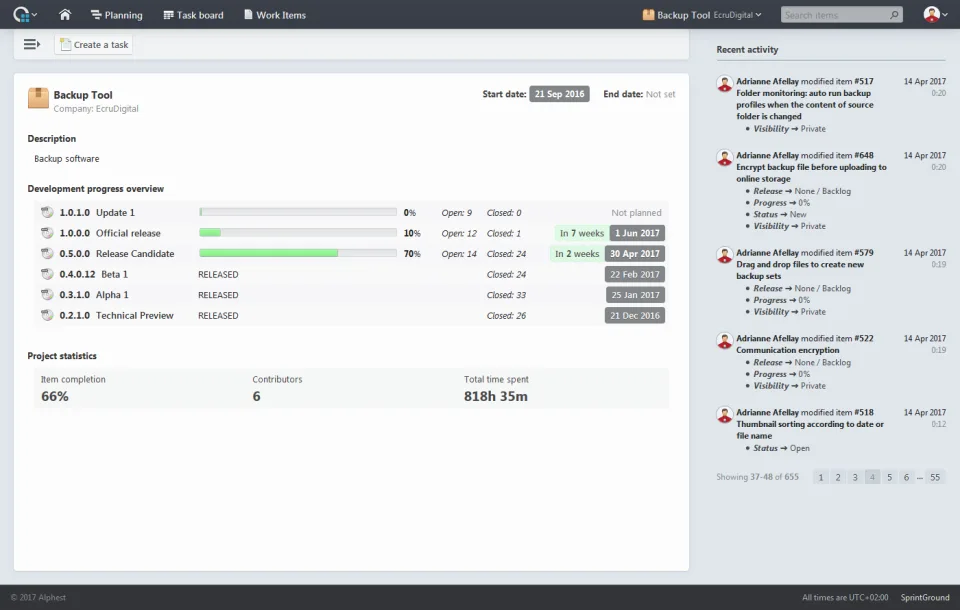Viewport: 960px width, 610px height.
Task: Open item #648 Encrypt backup file
Action: [x=811, y=173]
